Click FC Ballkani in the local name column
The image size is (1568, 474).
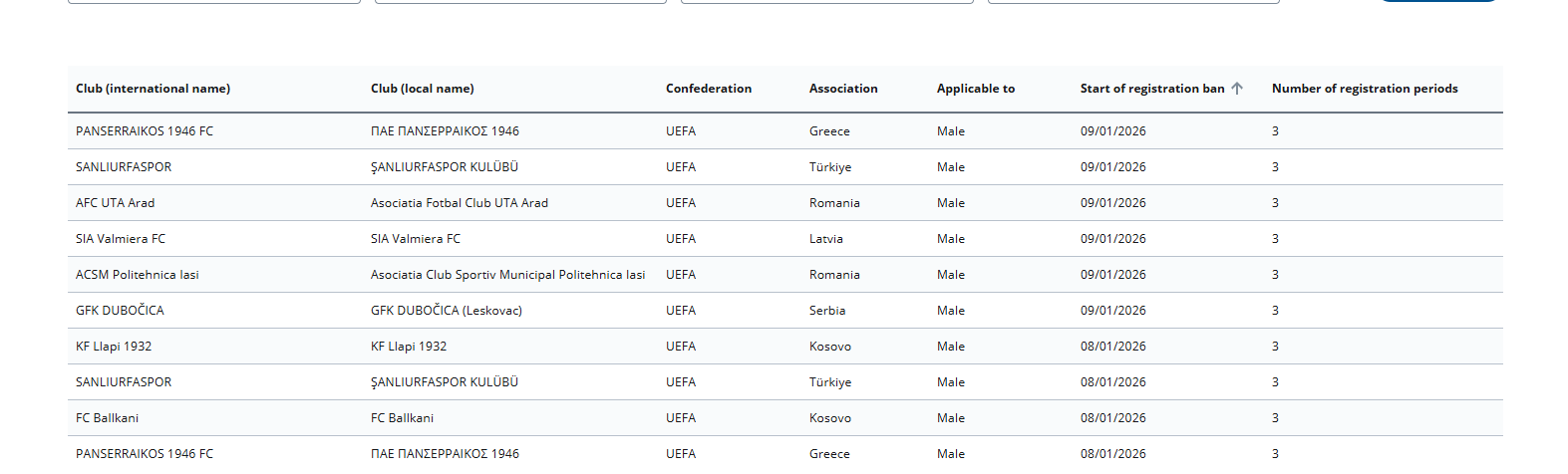coord(402,418)
